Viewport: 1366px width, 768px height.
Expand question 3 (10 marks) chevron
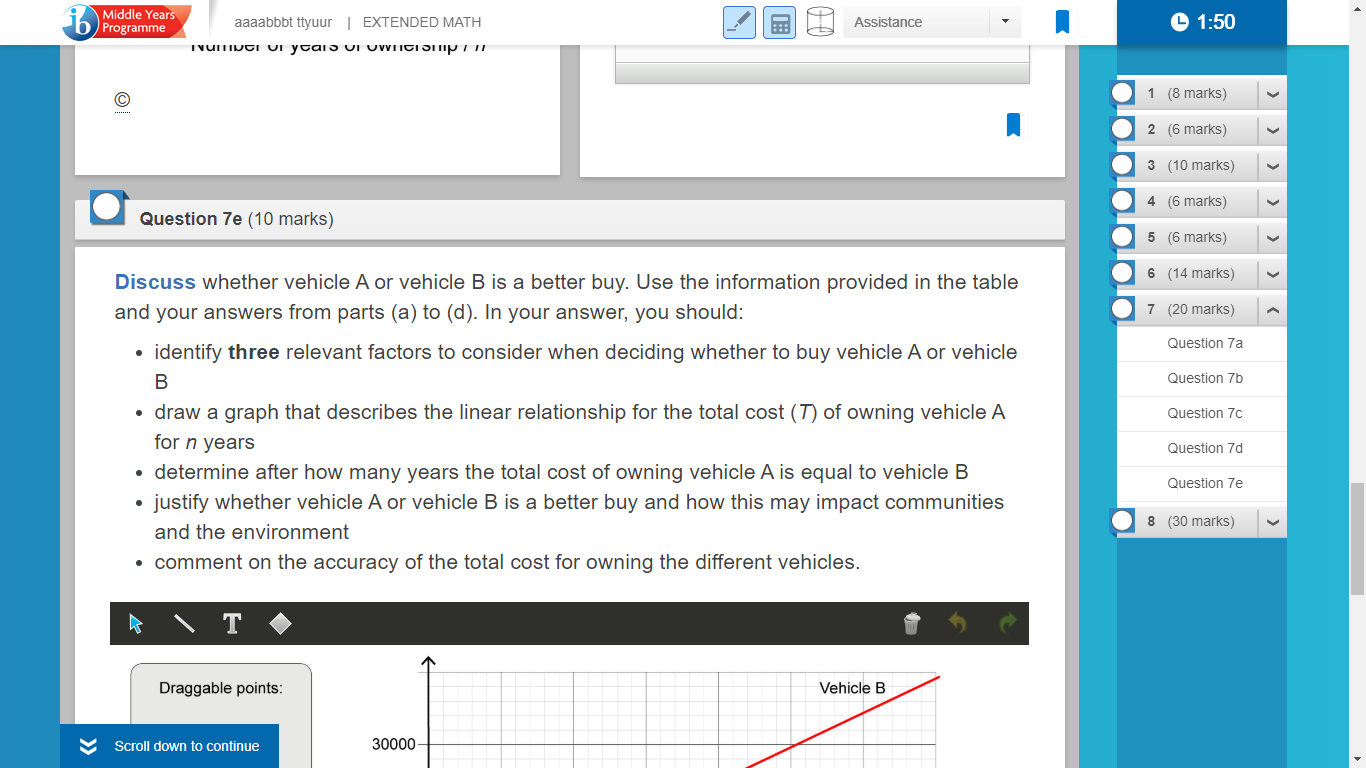point(1272,165)
